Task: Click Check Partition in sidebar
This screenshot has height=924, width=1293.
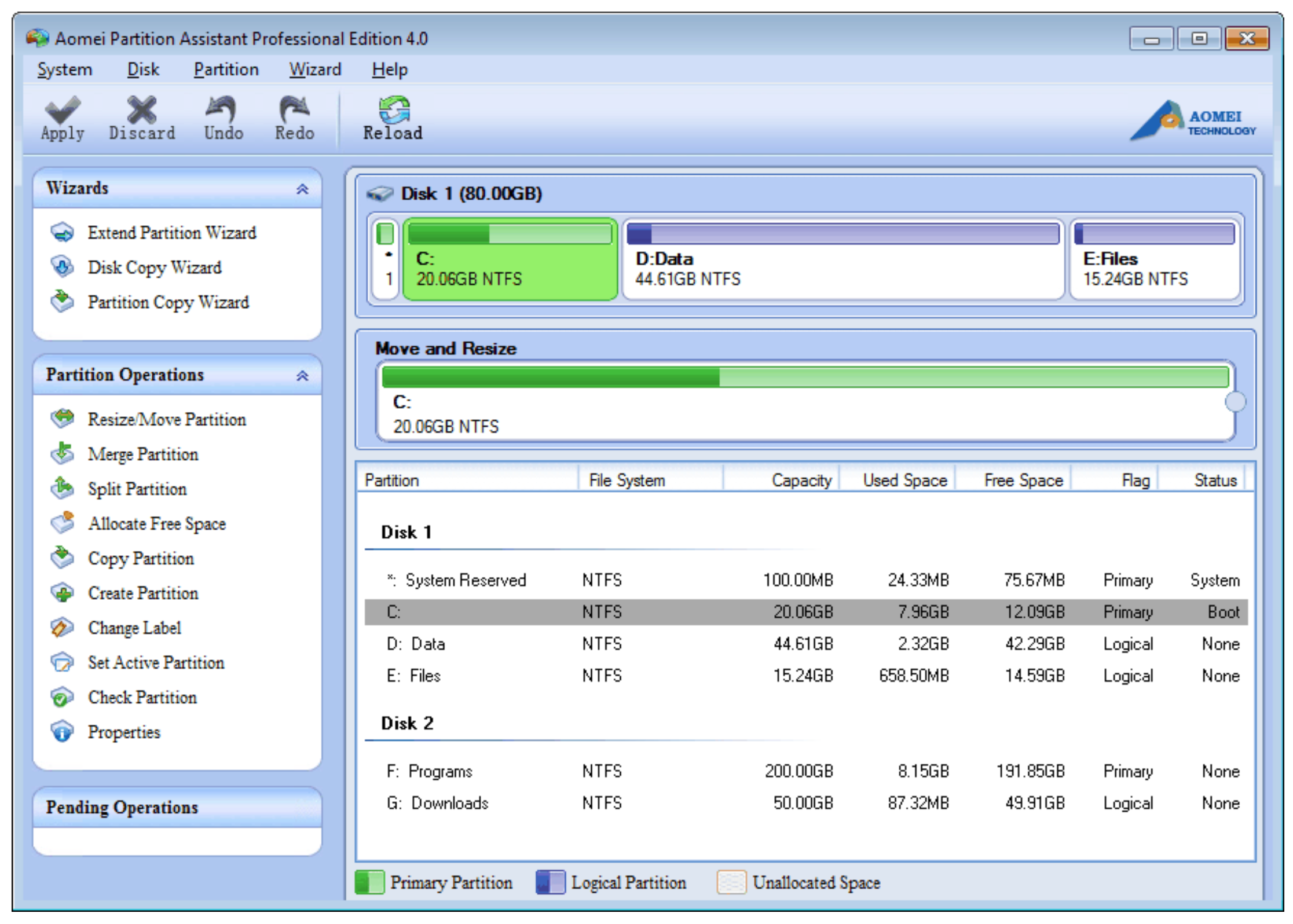Action: point(142,698)
